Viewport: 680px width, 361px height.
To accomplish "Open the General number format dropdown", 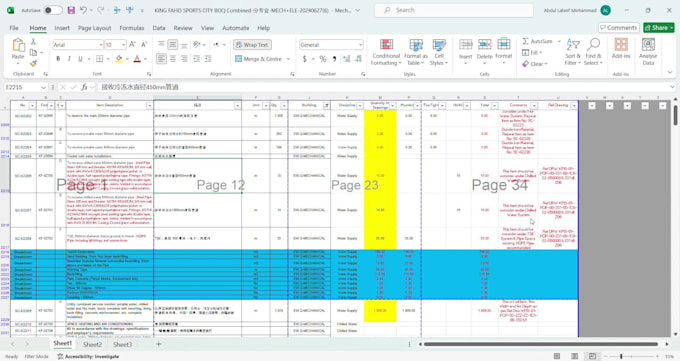I will coord(360,45).
